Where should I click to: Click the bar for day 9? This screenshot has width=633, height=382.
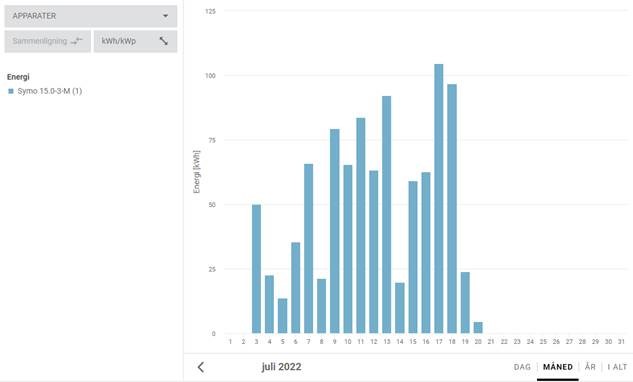click(x=335, y=231)
